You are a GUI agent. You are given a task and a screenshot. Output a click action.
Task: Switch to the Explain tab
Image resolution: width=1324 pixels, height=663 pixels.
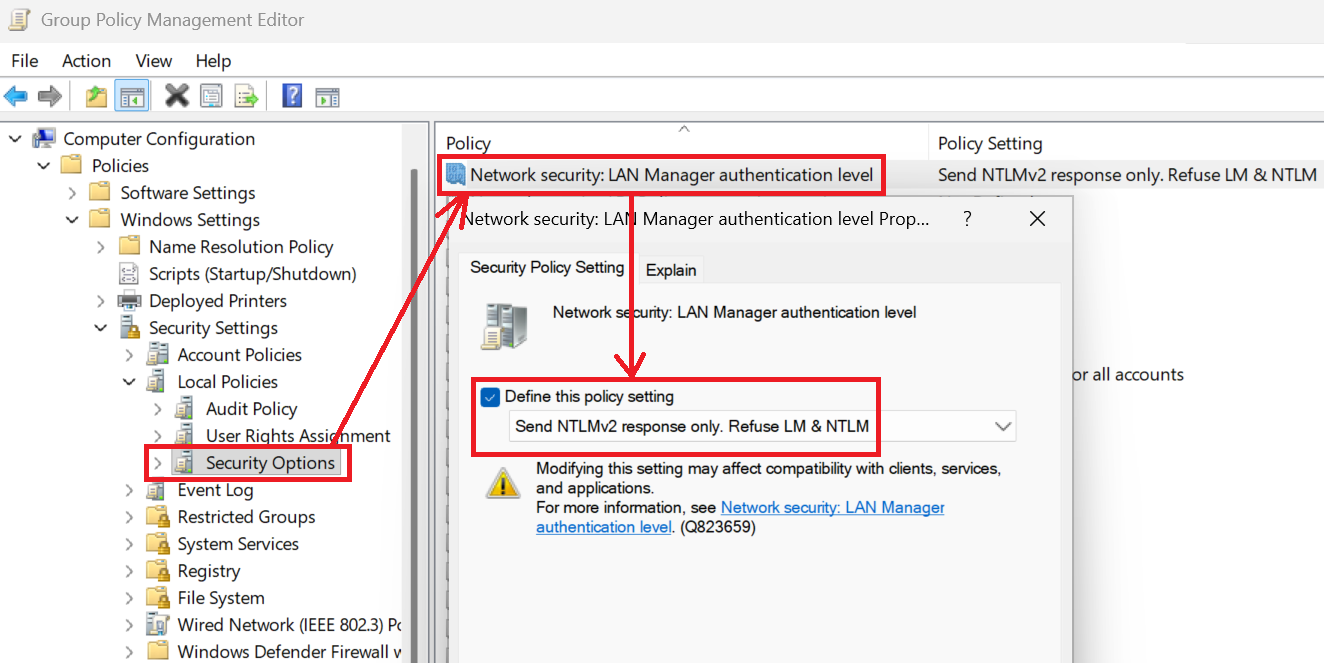[670, 269]
